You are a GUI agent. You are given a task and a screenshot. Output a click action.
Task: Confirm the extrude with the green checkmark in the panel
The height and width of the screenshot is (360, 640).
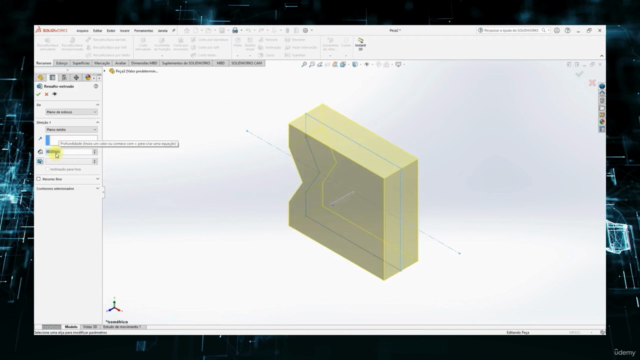pyautogui.click(x=39, y=94)
